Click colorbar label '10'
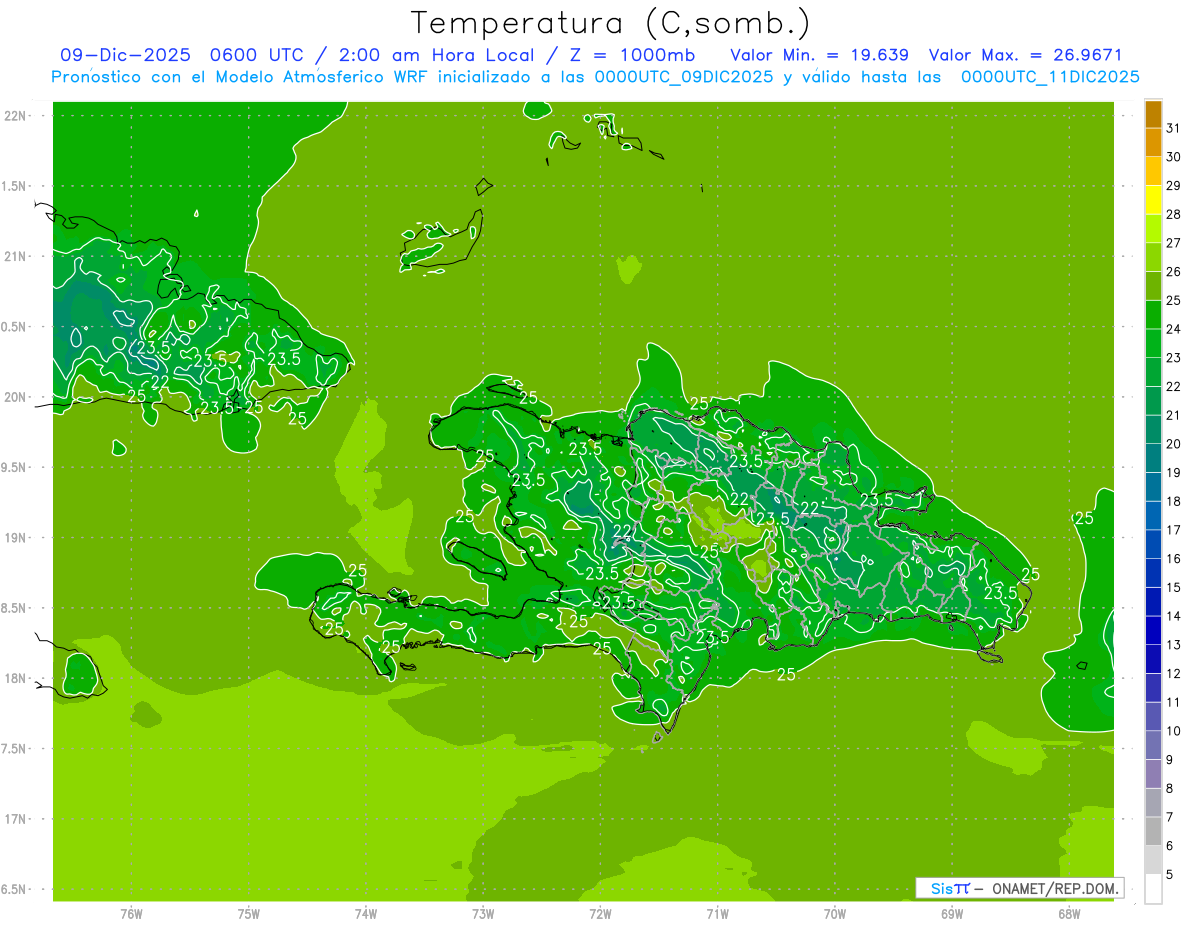Viewport: 1200px width, 927px height. [x=1173, y=731]
